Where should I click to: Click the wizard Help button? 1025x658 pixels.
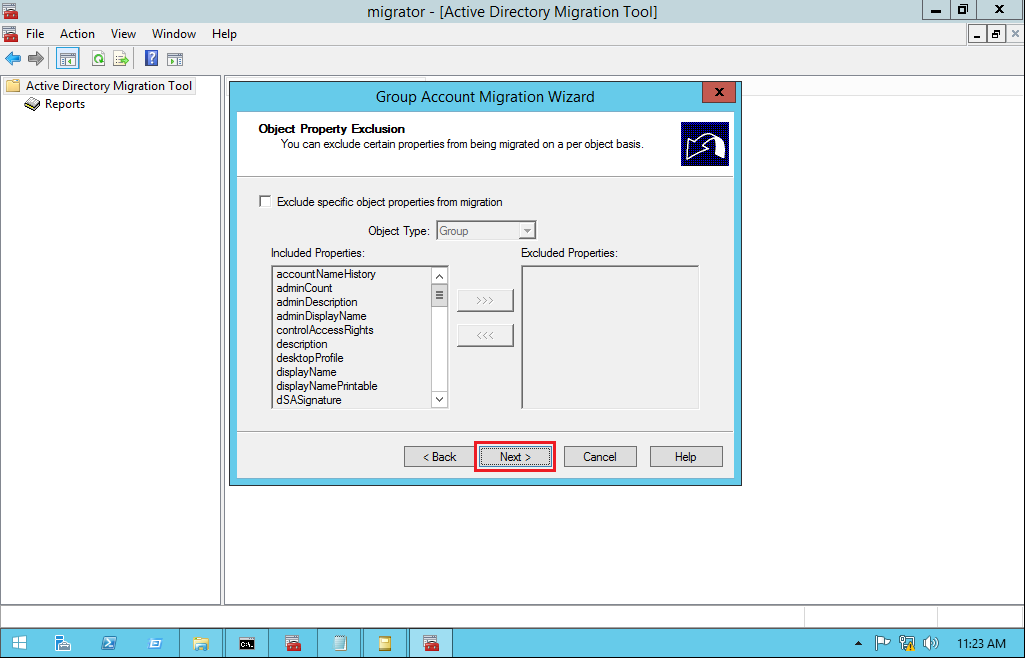[x=686, y=457]
